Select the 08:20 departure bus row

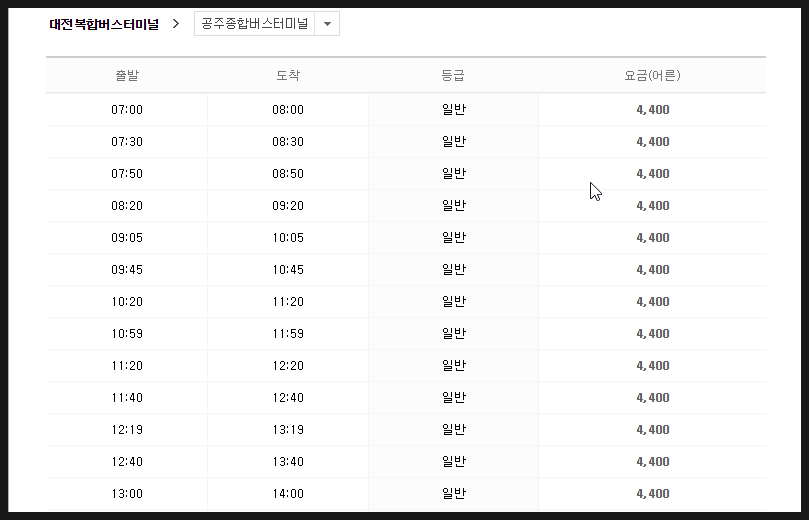coord(406,205)
